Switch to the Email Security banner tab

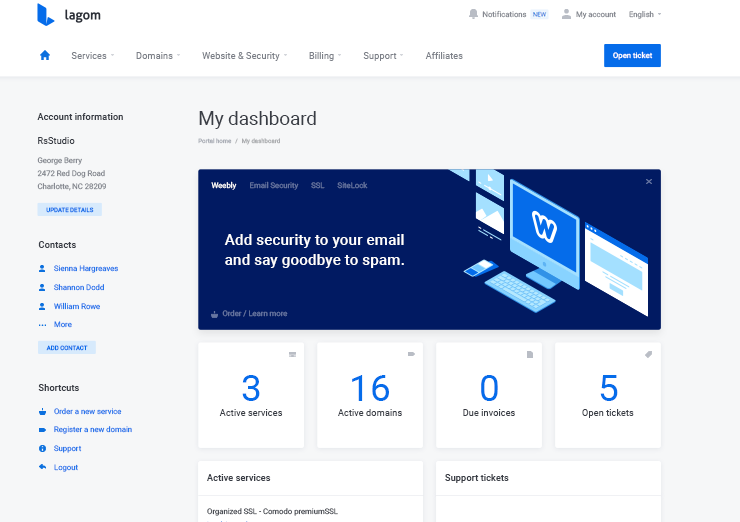click(x=274, y=185)
